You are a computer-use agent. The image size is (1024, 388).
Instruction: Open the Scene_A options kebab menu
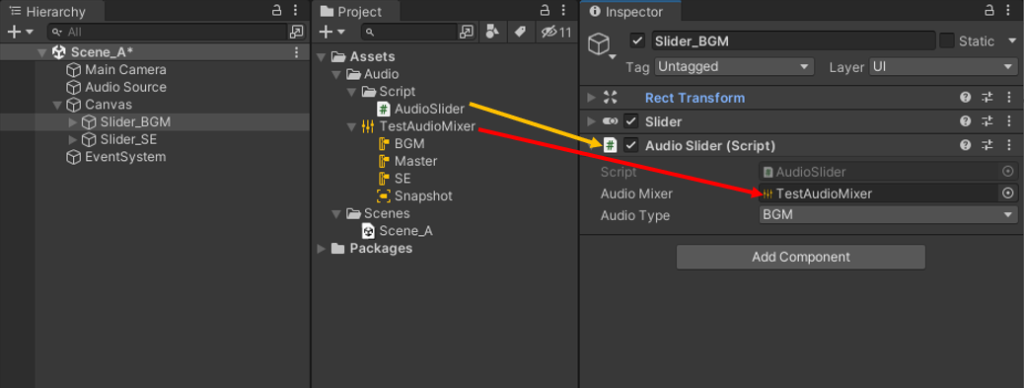pyautogui.click(x=296, y=52)
